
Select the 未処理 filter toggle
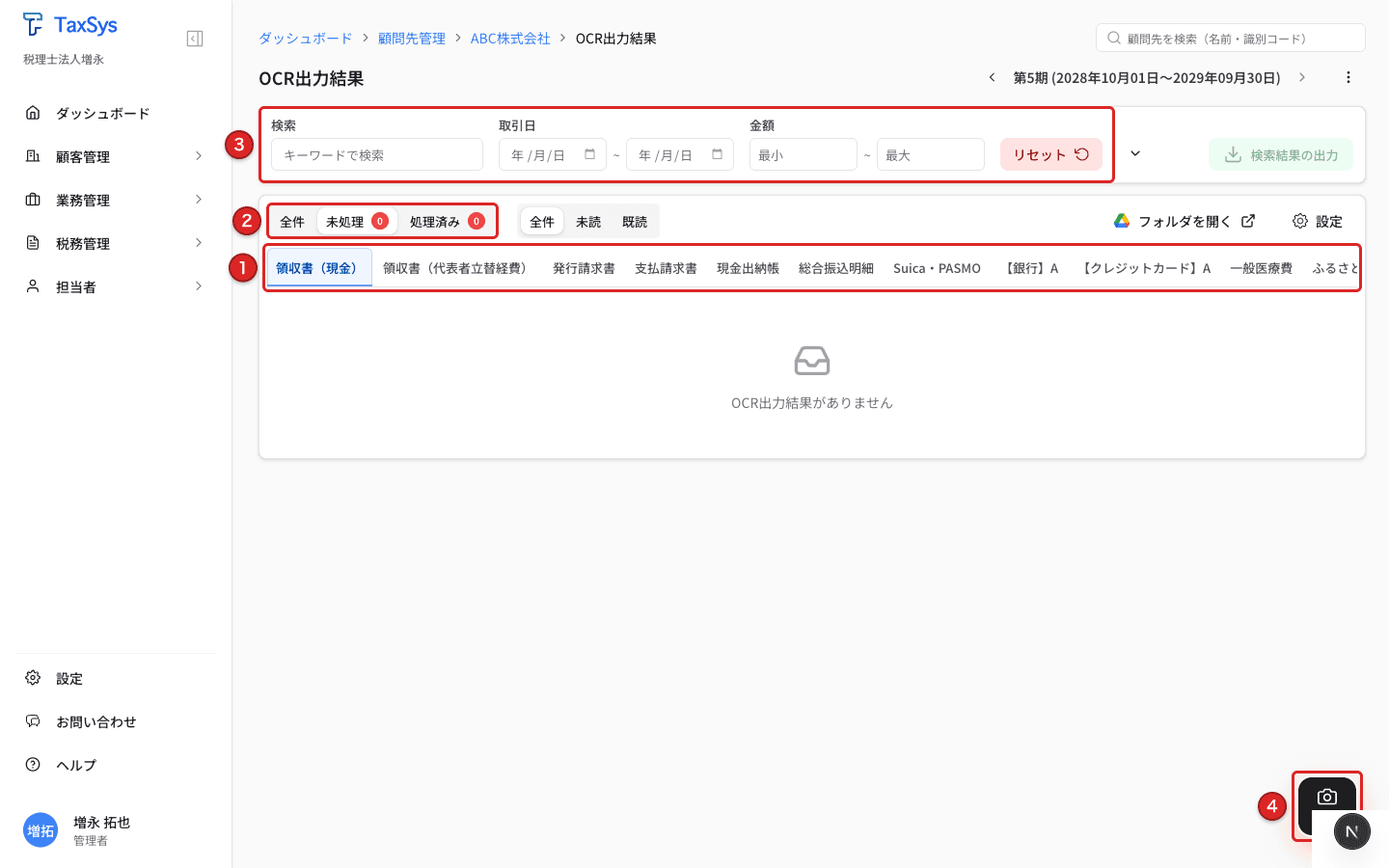tap(345, 220)
